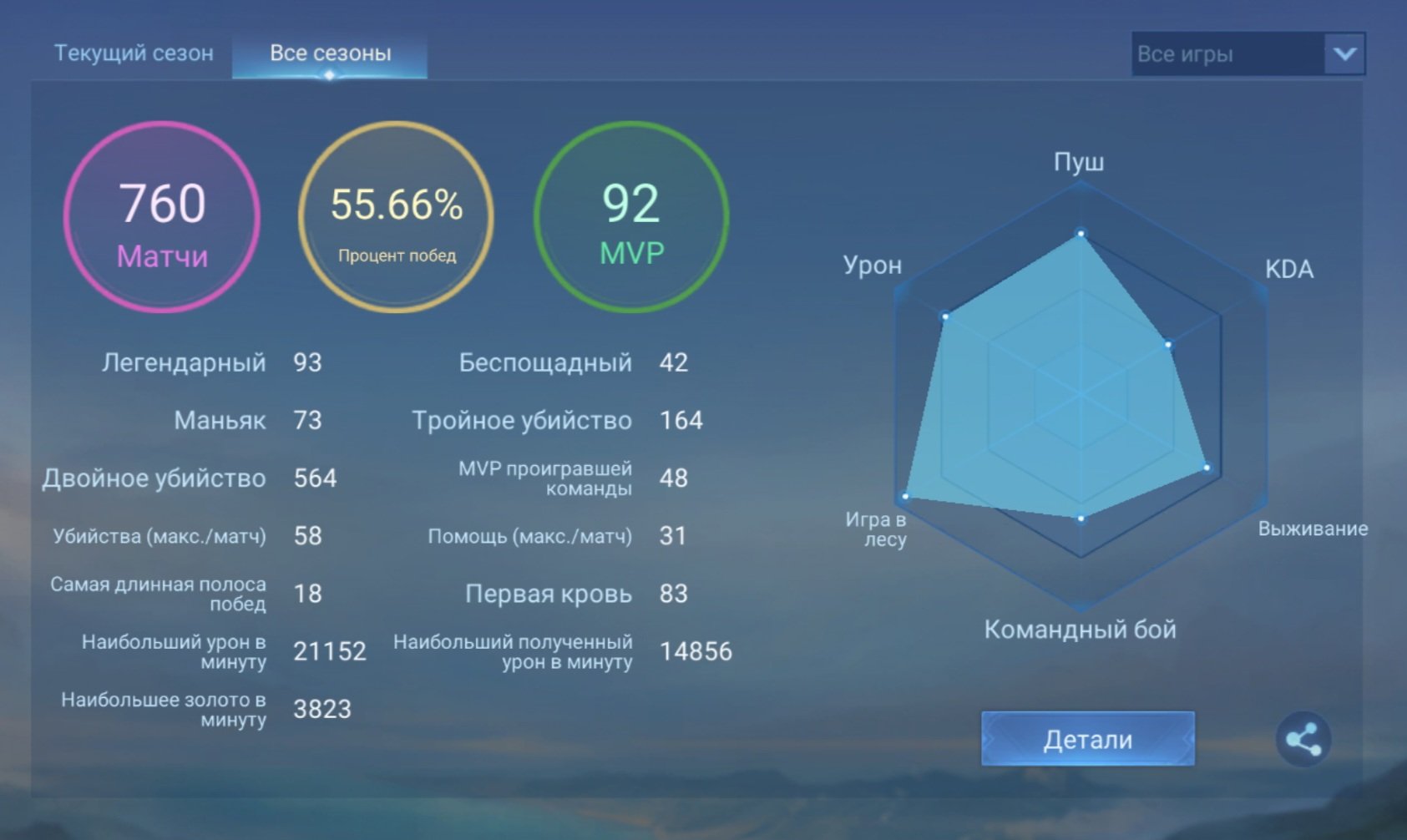Select the Беспощадный stat label
The height and width of the screenshot is (840, 1407).
(x=545, y=362)
